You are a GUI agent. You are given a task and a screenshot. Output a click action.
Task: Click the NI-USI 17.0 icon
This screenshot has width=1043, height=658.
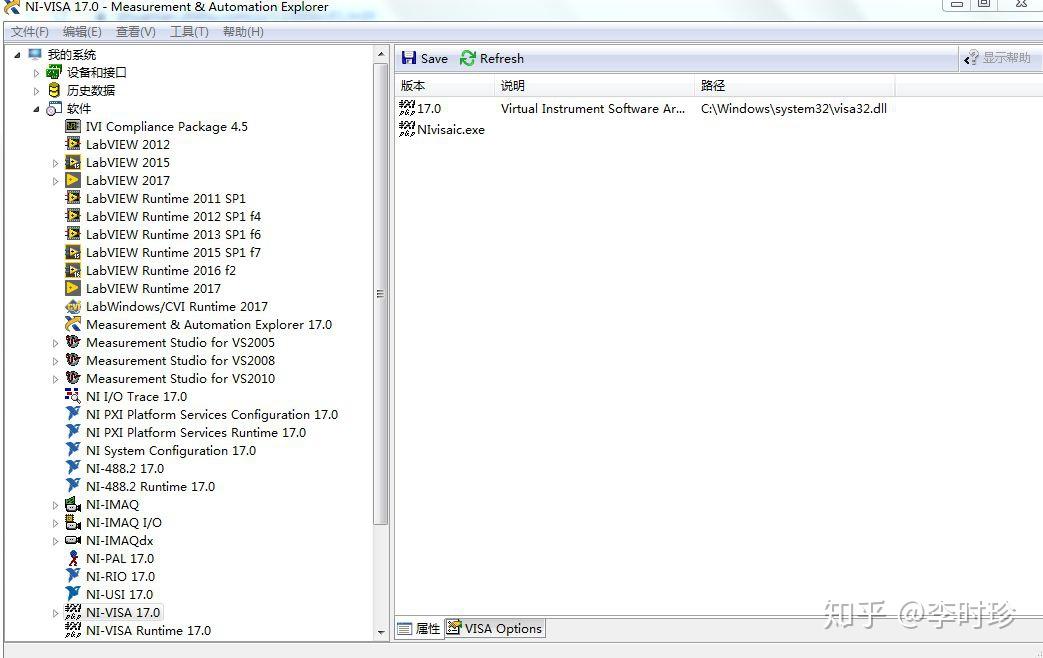coord(73,593)
